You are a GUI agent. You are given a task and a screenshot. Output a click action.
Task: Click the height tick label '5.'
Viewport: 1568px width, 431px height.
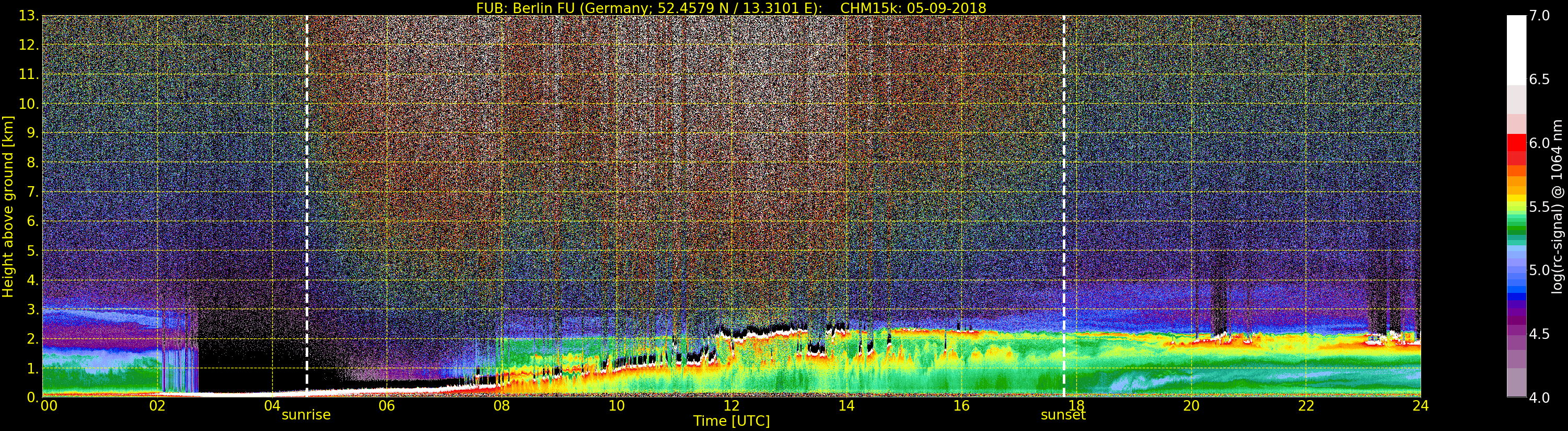click(33, 251)
